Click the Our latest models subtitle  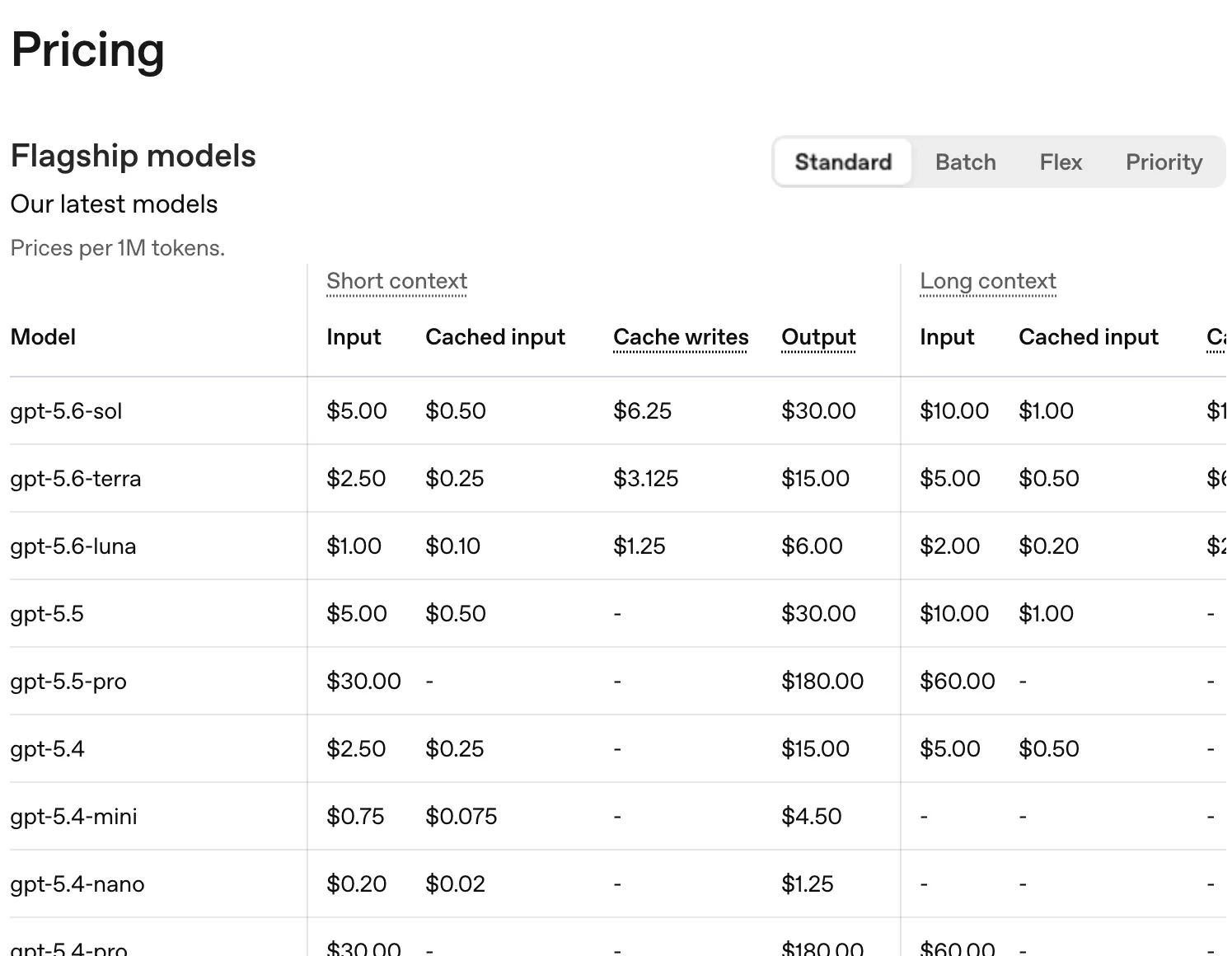click(114, 204)
